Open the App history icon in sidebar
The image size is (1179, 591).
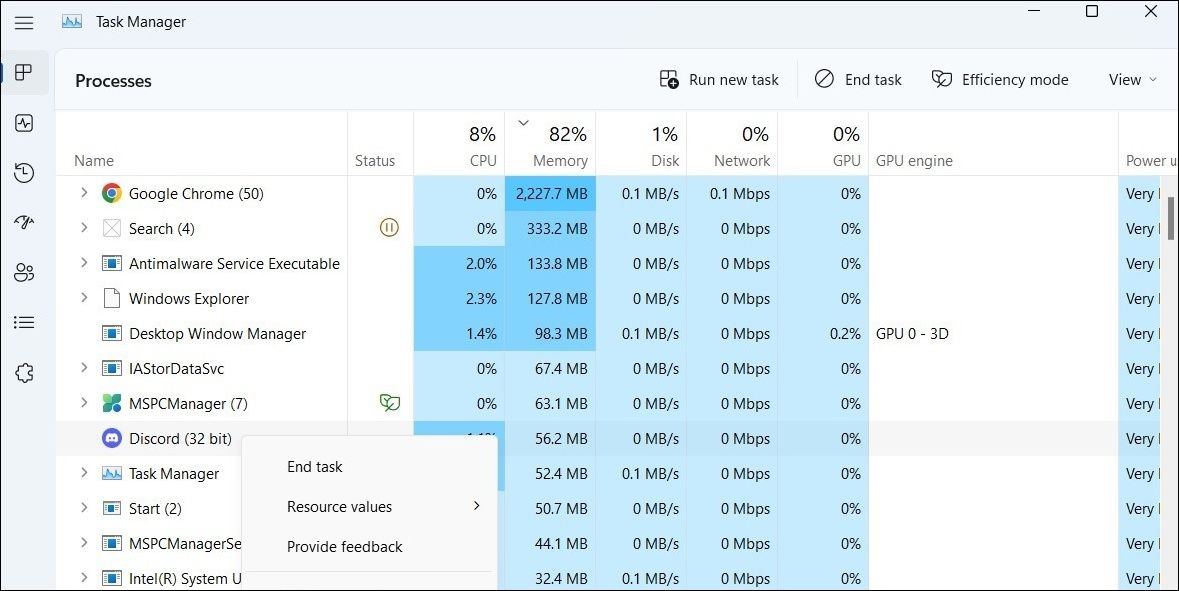coord(24,173)
